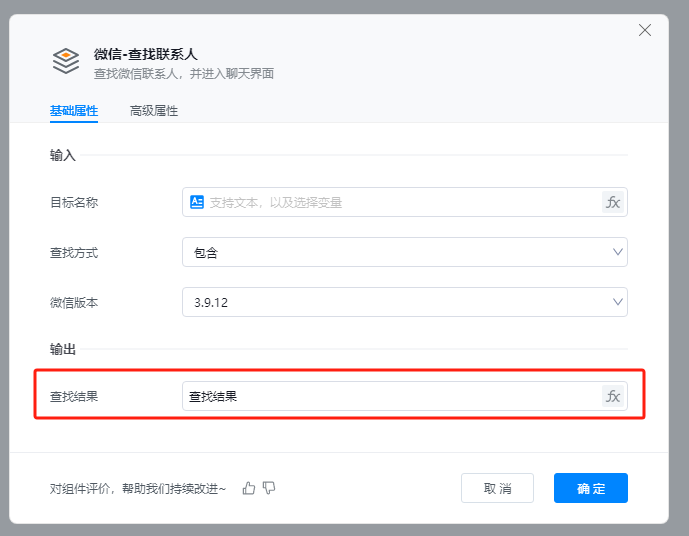Click the text type icon in 目标名称
The width and height of the screenshot is (689, 536).
click(197, 202)
